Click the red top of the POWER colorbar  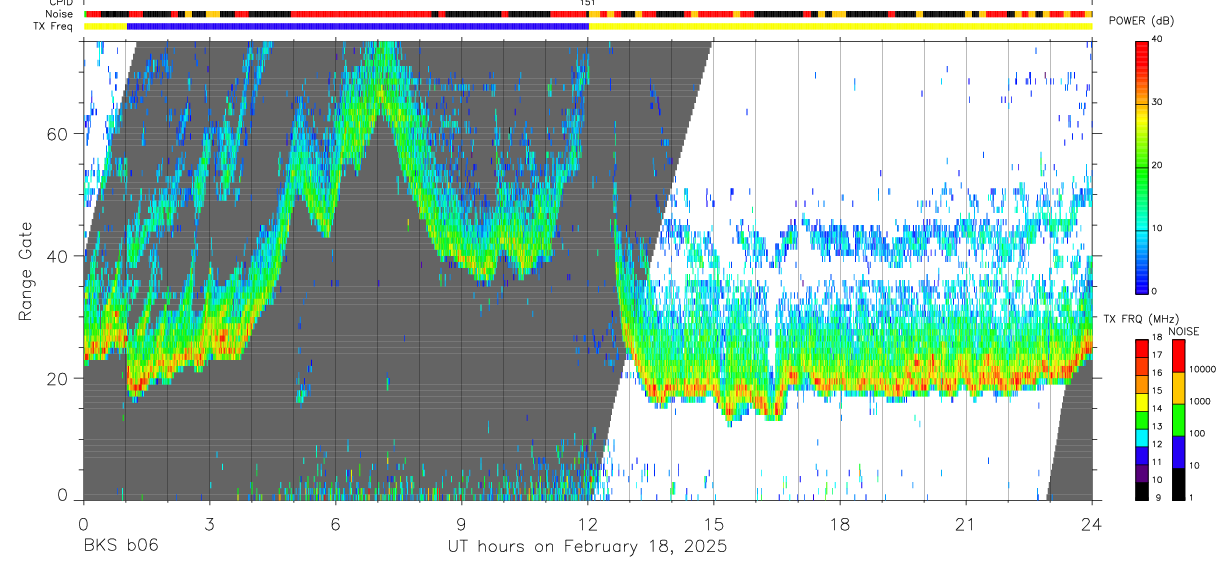pyautogui.click(x=1142, y=50)
